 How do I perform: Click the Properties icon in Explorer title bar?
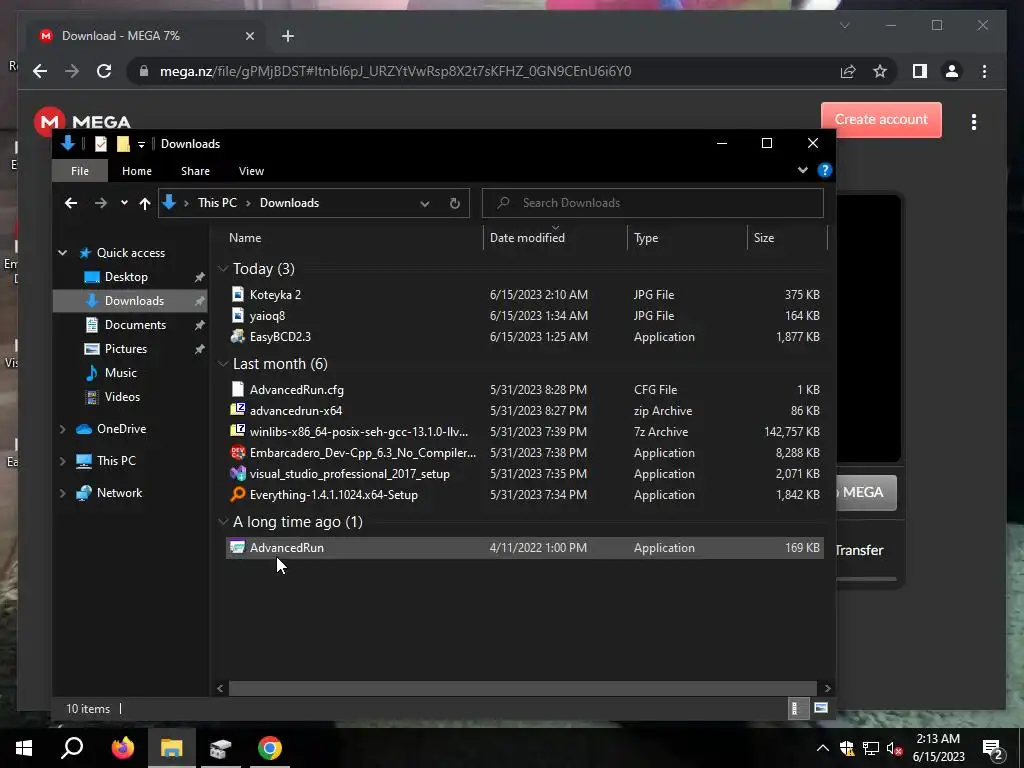[101, 144]
